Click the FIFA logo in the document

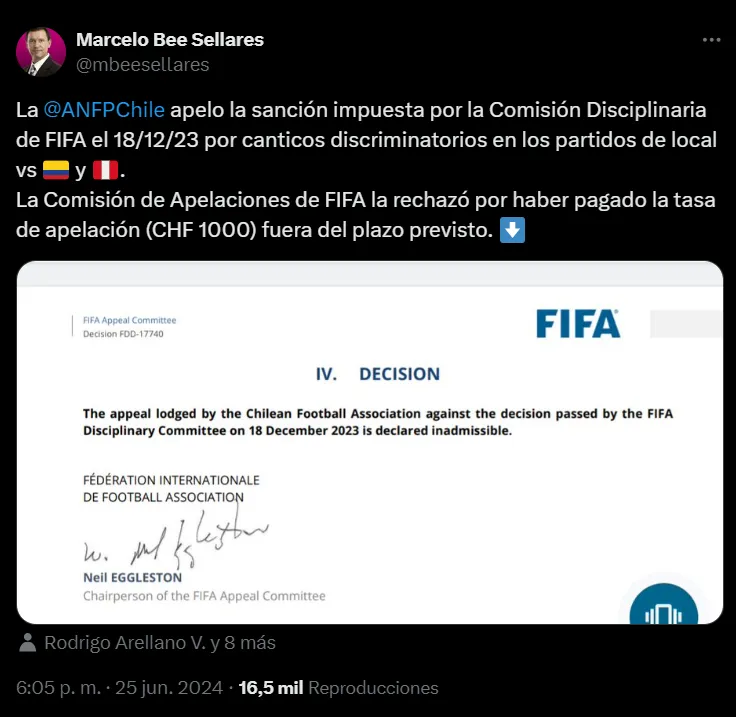pos(578,324)
